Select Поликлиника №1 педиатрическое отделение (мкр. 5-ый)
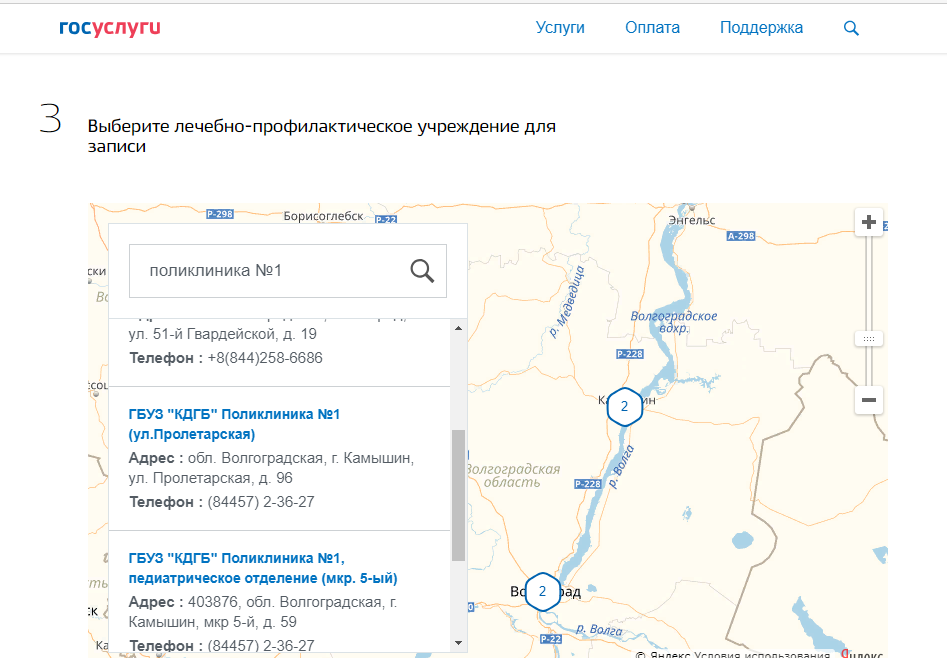947x658 pixels. (x=263, y=568)
